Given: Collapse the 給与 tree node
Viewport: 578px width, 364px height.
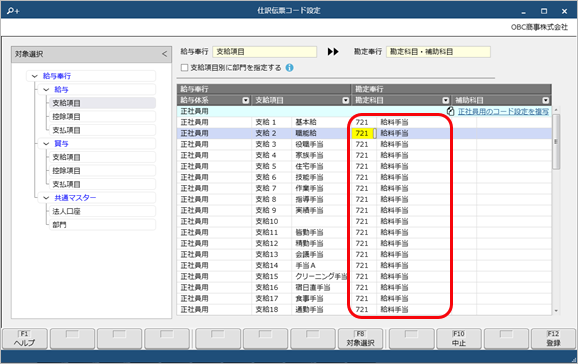Looking at the screenshot, I should click(46, 90).
